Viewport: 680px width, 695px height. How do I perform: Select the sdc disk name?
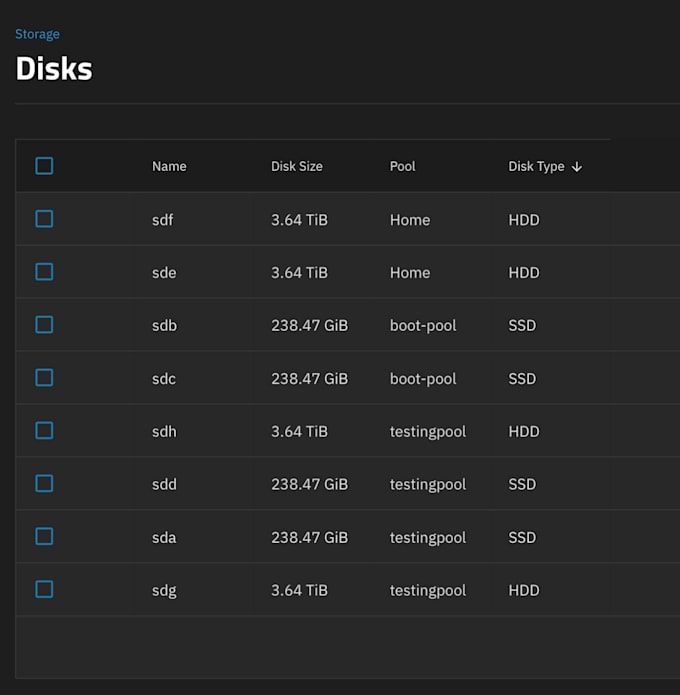[x=164, y=379]
